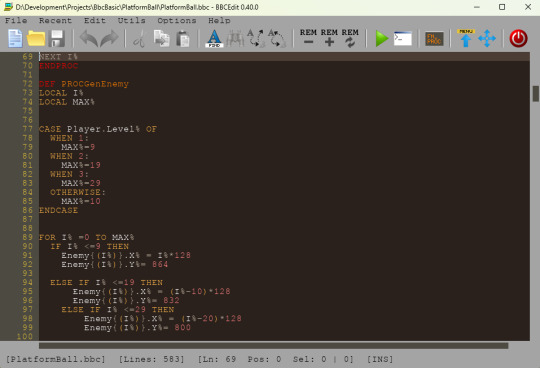Screen dimensions: 540x368
Task: Click '[INS]' insert mode indicator
Action: tap(380, 359)
